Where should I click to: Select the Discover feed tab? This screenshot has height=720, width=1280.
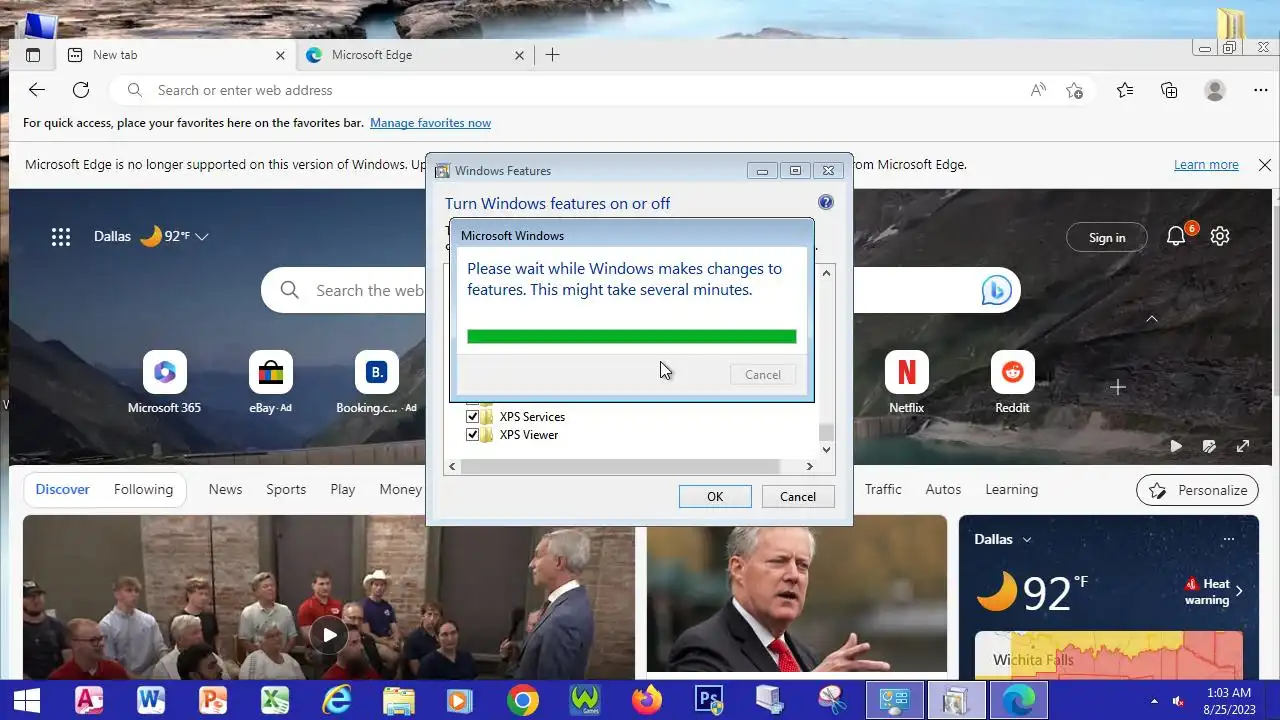(x=62, y=489)
